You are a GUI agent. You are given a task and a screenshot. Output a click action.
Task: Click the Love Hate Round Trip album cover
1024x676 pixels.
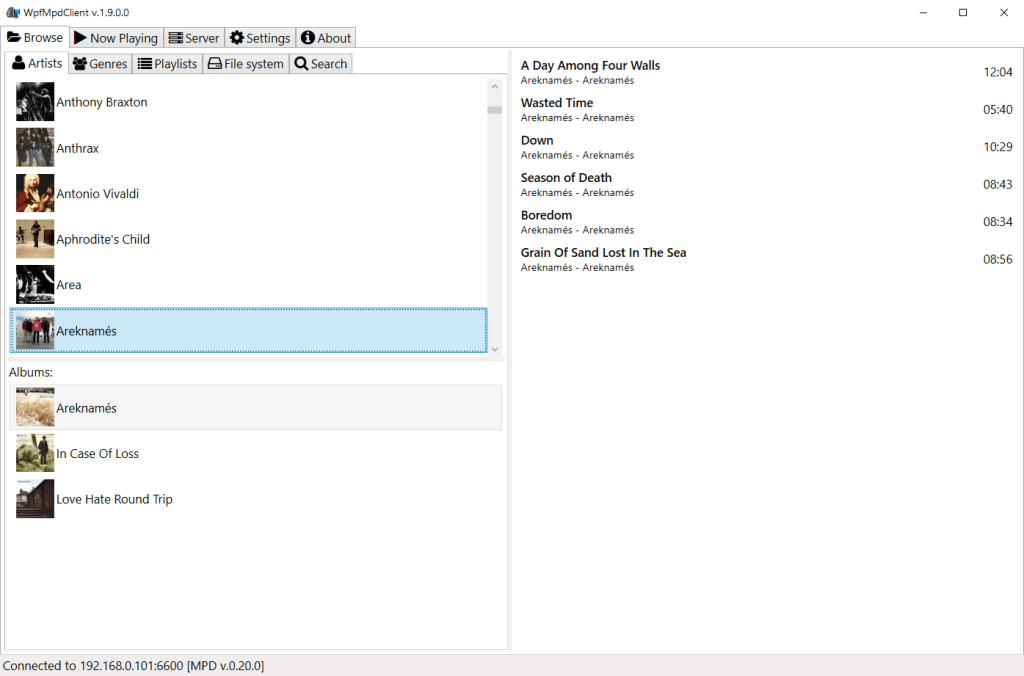[35, 498]
